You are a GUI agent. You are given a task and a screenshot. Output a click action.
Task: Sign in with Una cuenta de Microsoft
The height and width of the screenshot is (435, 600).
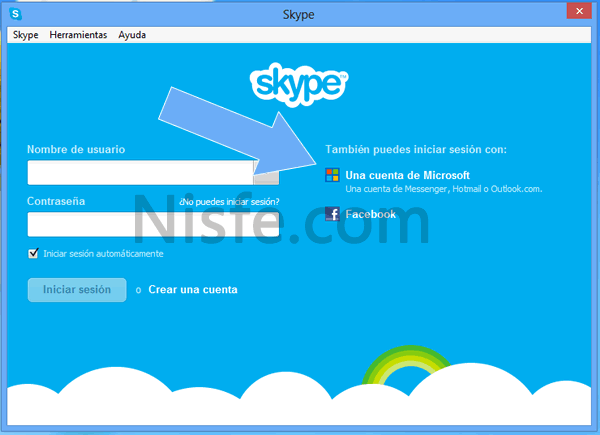pyautogui.click(x=408, y=175)
